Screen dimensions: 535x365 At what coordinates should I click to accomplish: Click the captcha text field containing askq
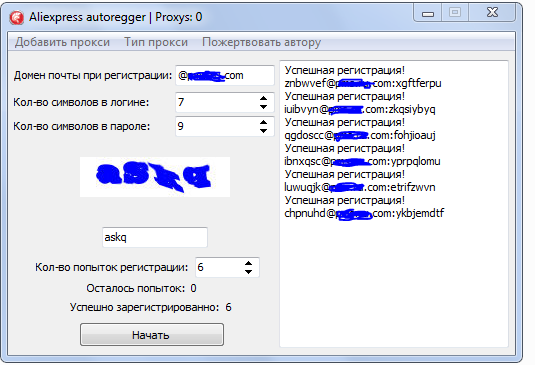pyautogui.click(x=155, y=237)
